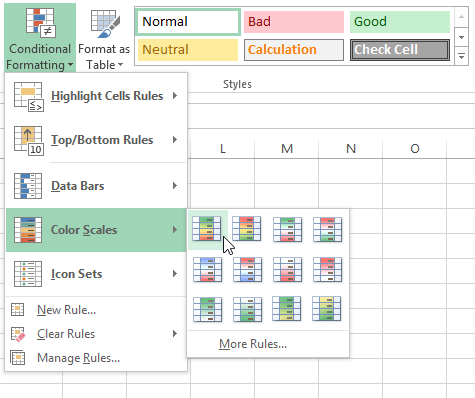Select Green-White-Red color scale

(x=287, y=229)
